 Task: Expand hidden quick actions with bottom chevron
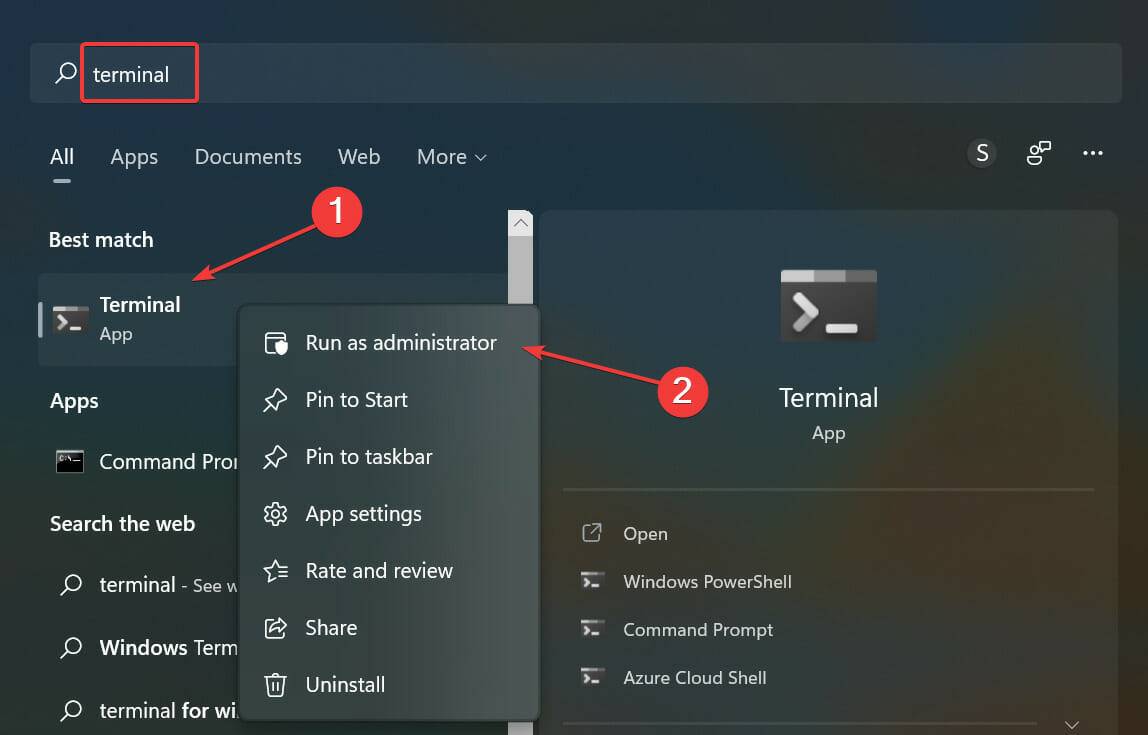pyautogui.click(x=1073, y=724)
